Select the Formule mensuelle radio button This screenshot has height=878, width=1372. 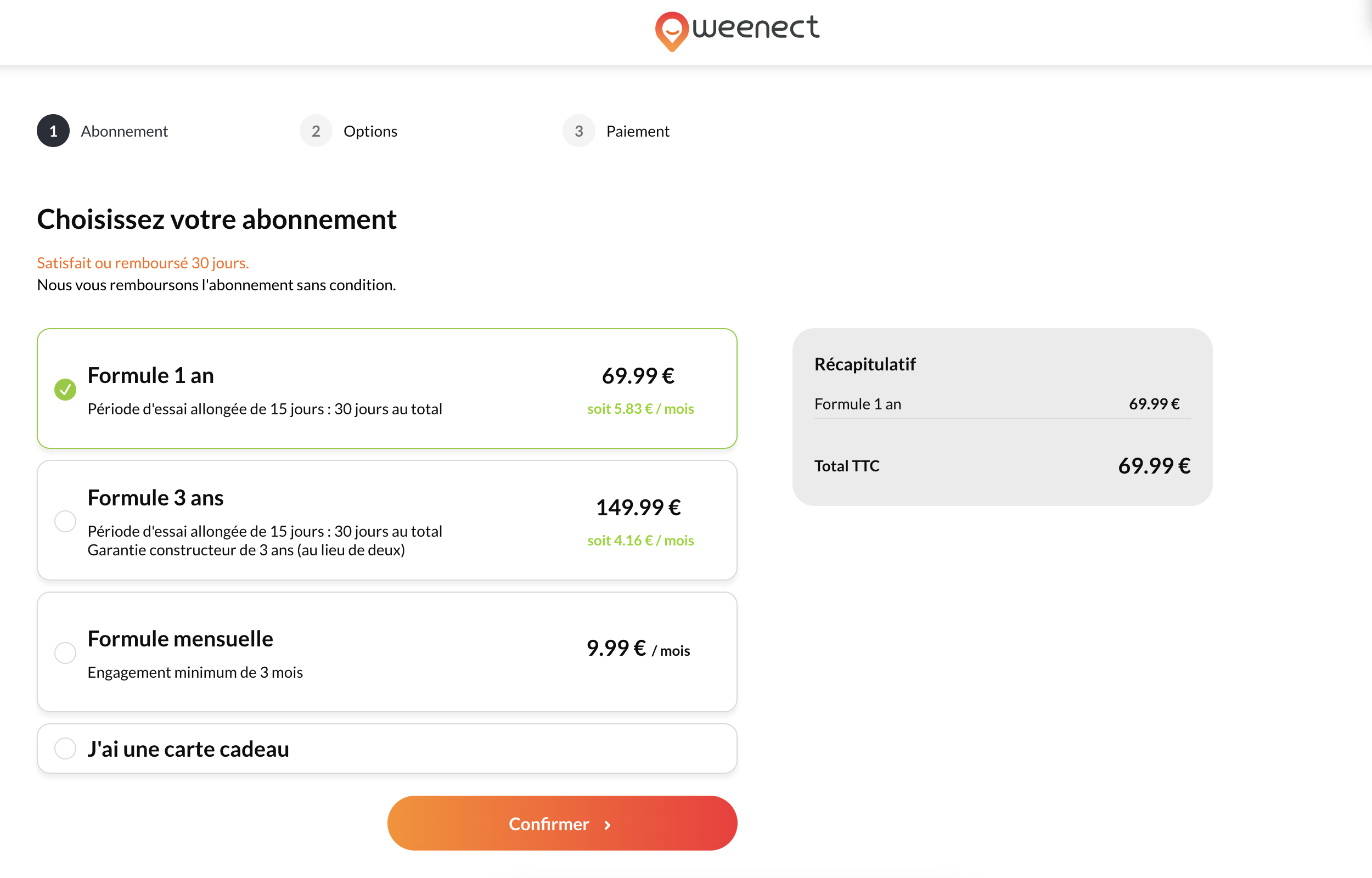[65, 652]
